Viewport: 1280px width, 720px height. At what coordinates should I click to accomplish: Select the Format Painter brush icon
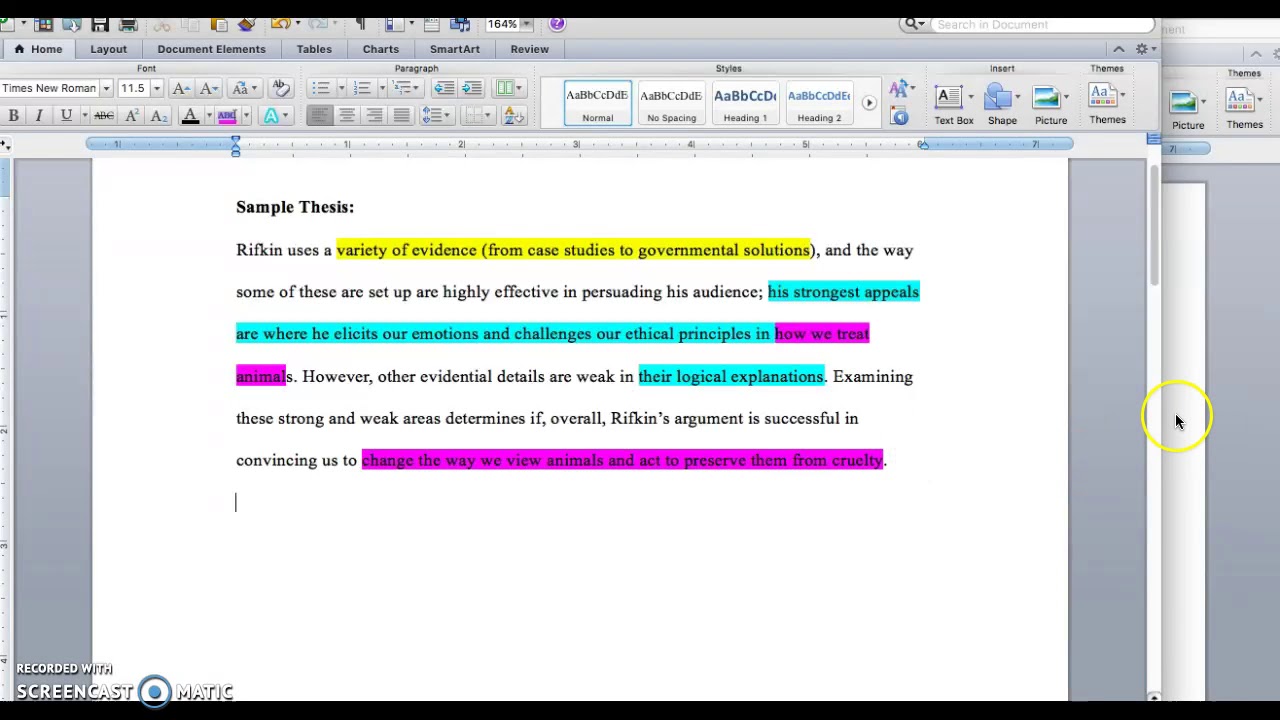point(247,24)
